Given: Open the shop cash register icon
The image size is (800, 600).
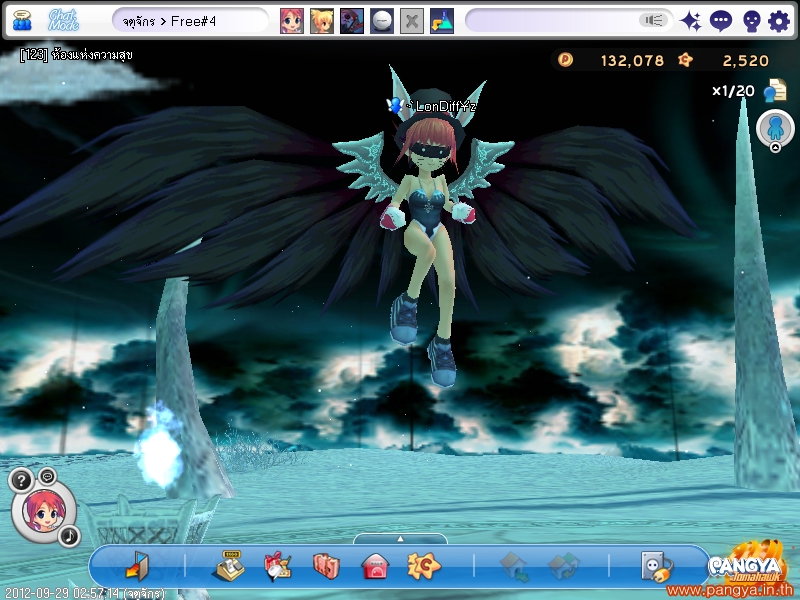Looking at the screenshot, I should coord(229,566).
